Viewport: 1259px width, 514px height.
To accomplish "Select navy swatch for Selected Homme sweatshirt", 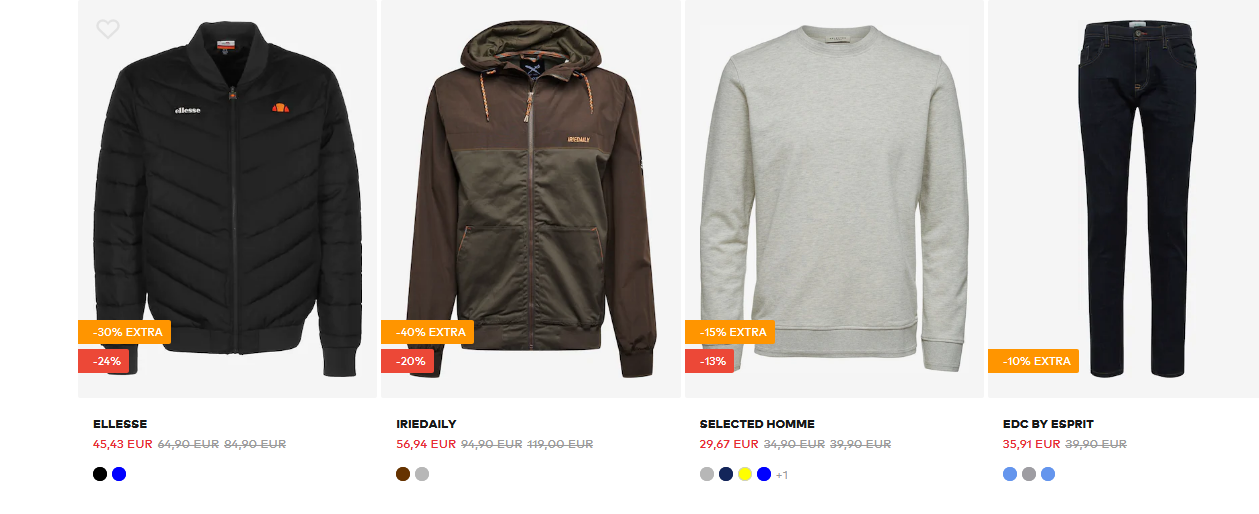I will (x=726, y=474).
